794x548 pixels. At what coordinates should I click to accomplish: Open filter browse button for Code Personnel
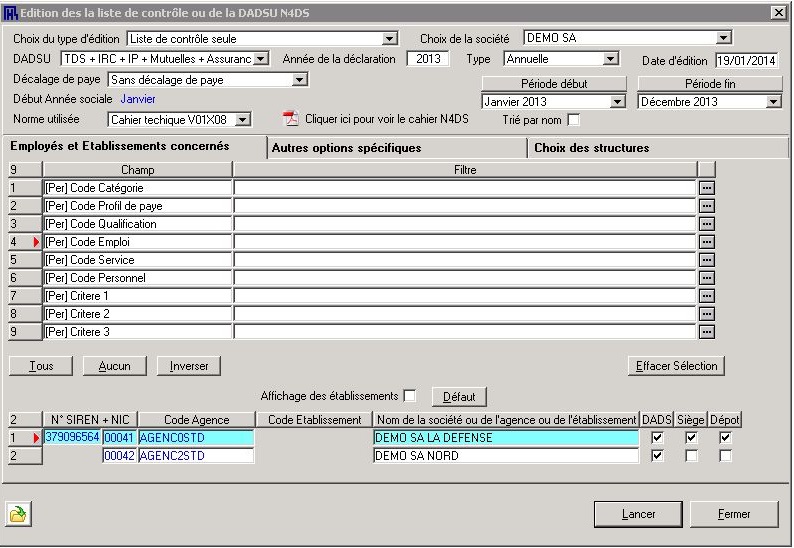(x=707, y=278)
